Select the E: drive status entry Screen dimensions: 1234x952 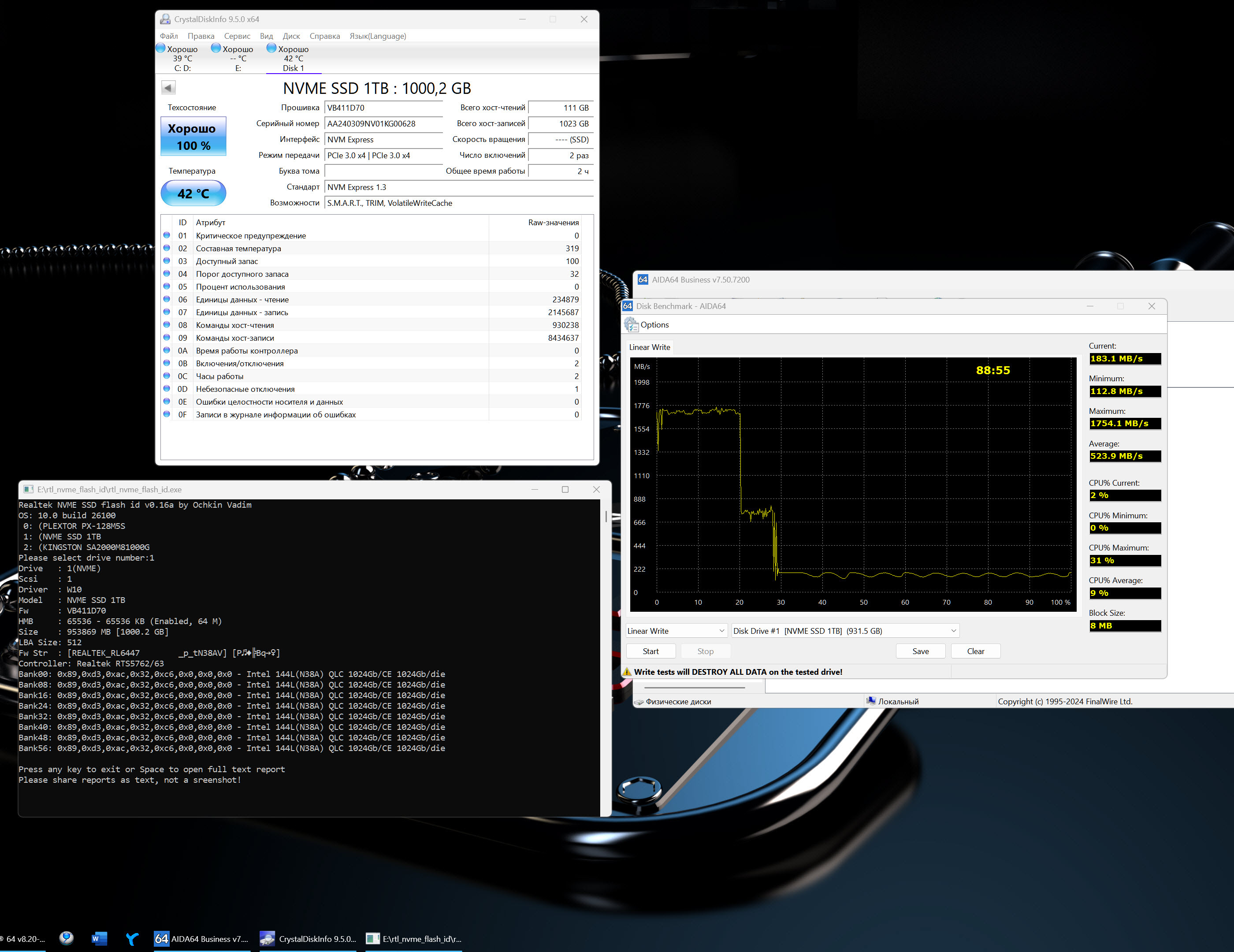(237, 58)
